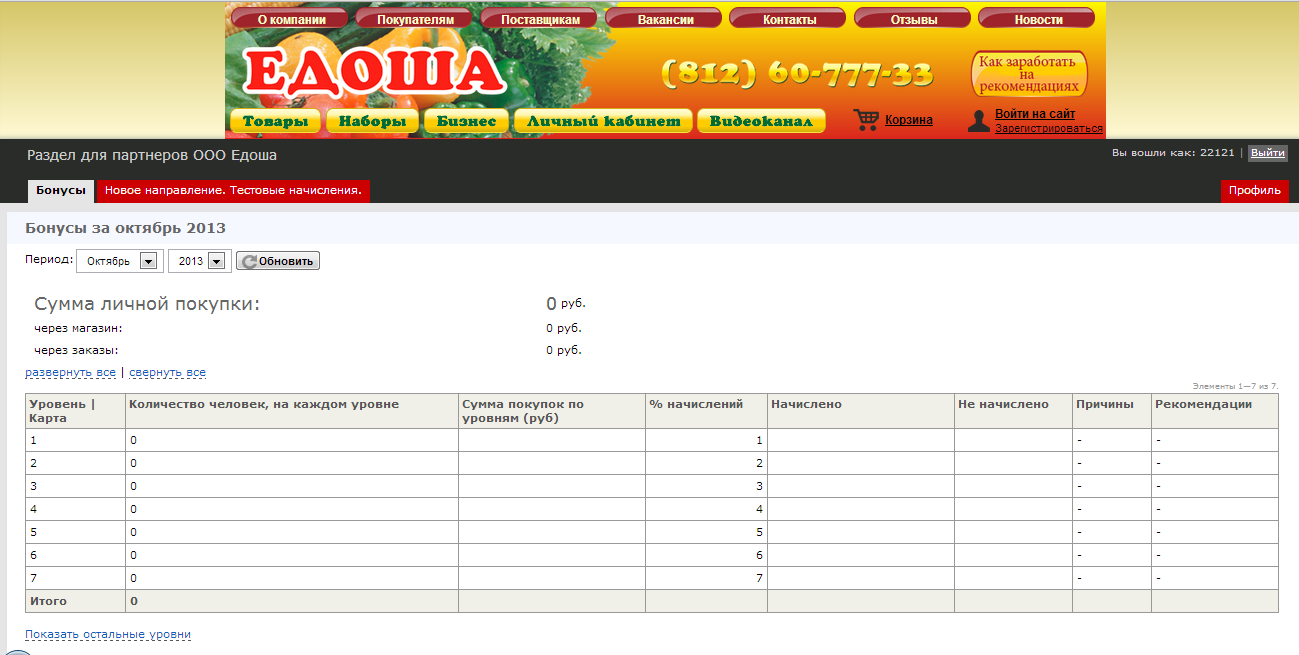Open Поставщикам menu item
Viewport: 1299px width, 655px height.
[540, 19]
